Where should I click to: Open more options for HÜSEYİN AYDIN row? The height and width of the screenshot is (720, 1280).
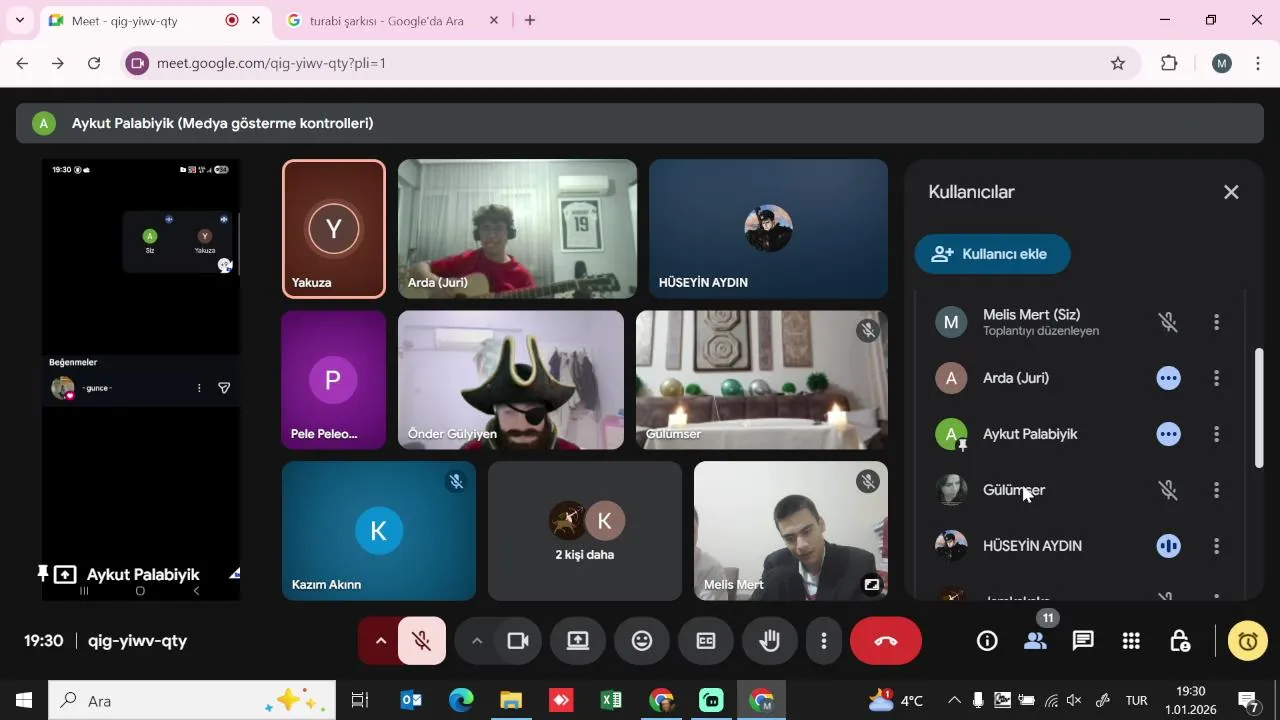[1216, 546]
